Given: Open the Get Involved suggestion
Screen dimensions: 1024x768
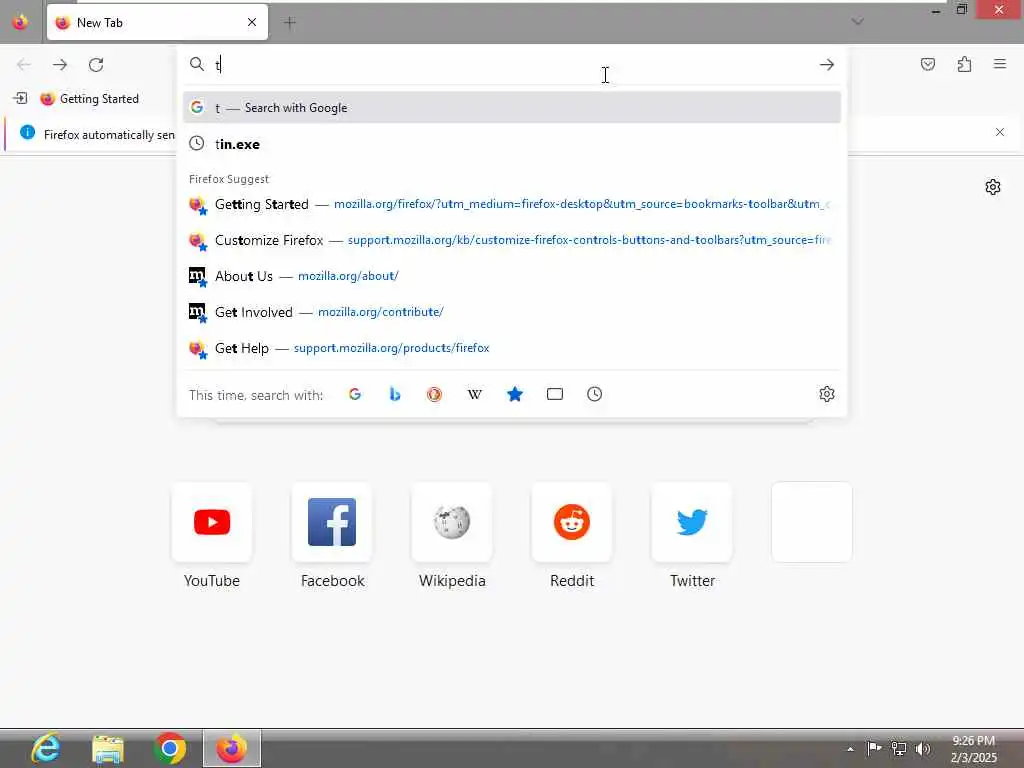Looking at the screenshot, I should [x=512, y=312].
